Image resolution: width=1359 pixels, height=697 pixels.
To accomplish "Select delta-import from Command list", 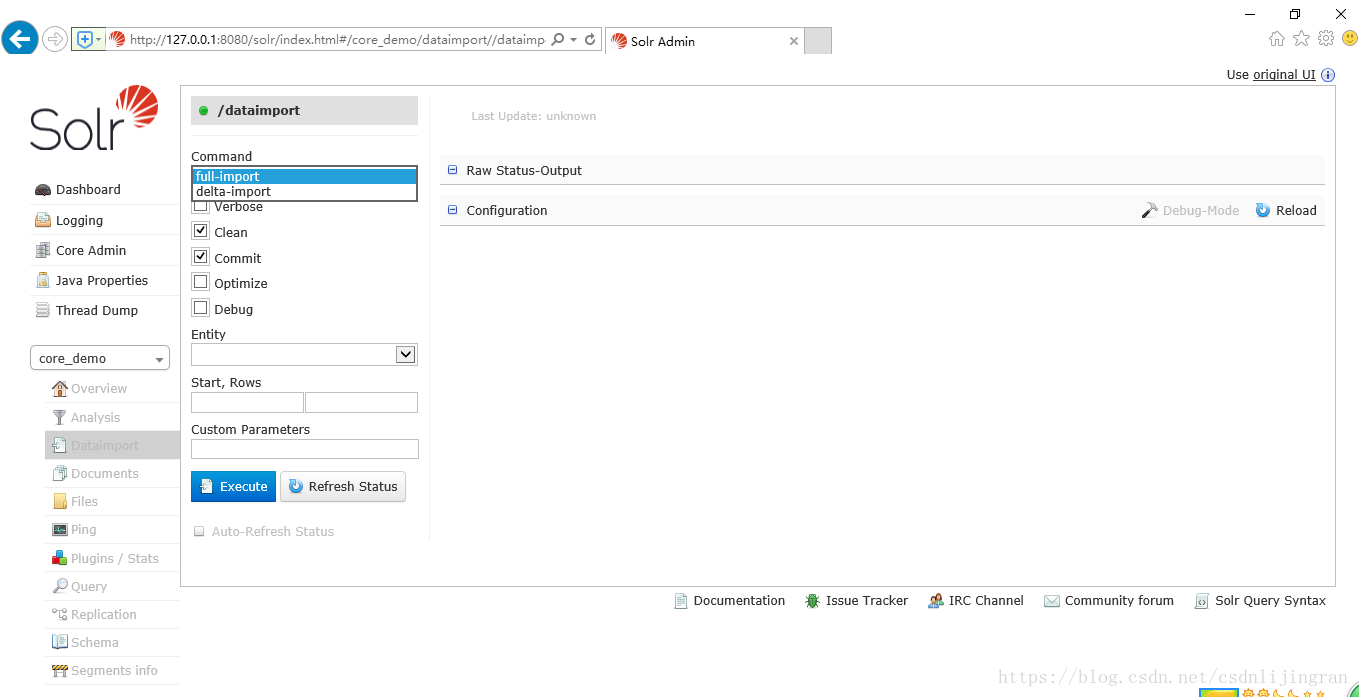I will coord(304,191).
